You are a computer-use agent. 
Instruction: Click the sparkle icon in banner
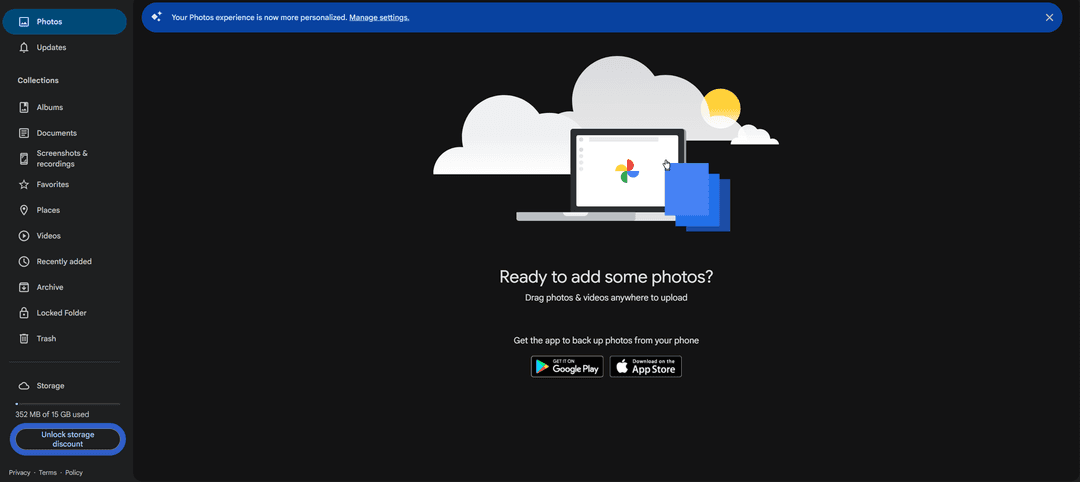coord(156,17)
